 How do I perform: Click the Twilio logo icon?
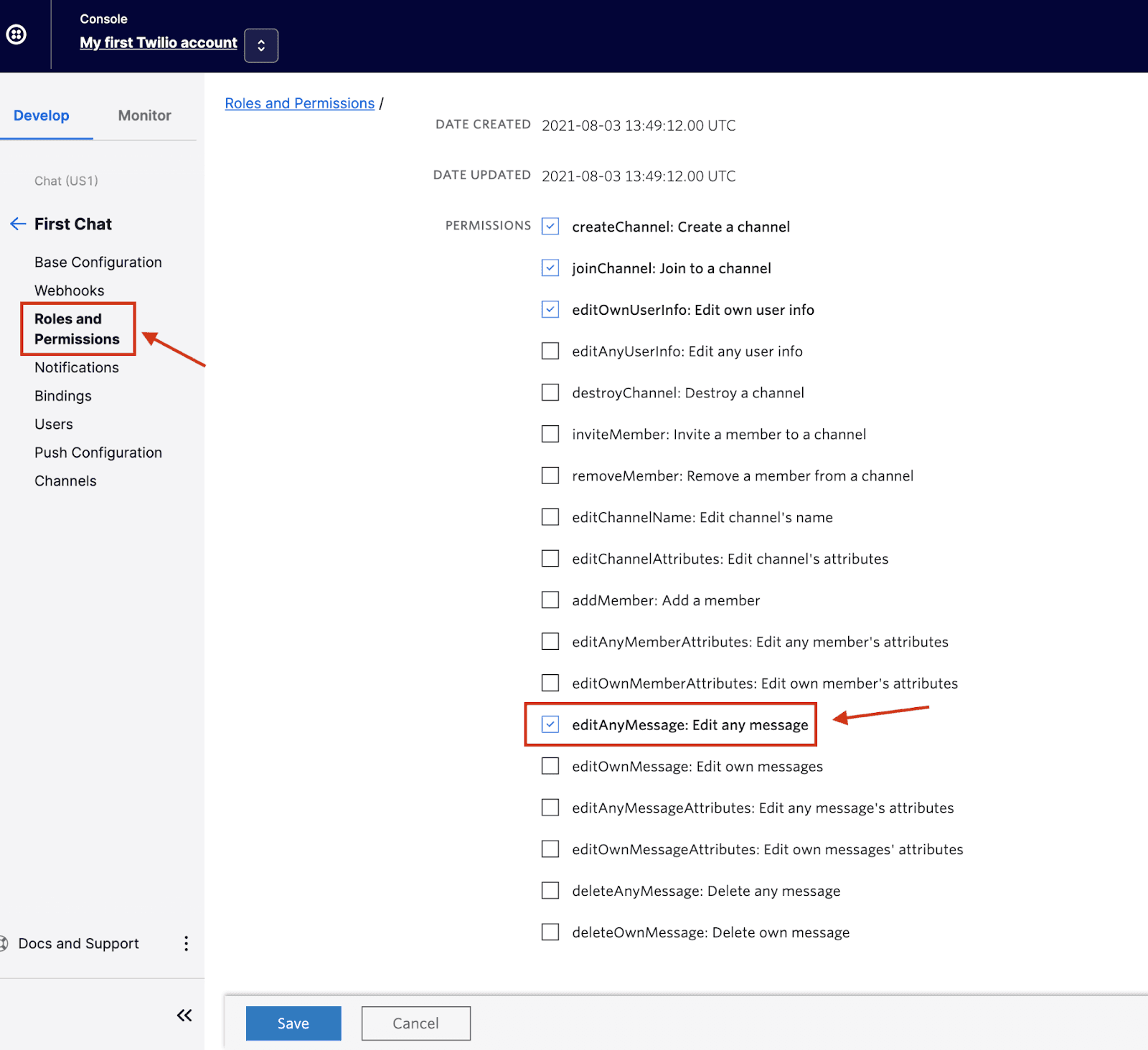pos(16,34)
